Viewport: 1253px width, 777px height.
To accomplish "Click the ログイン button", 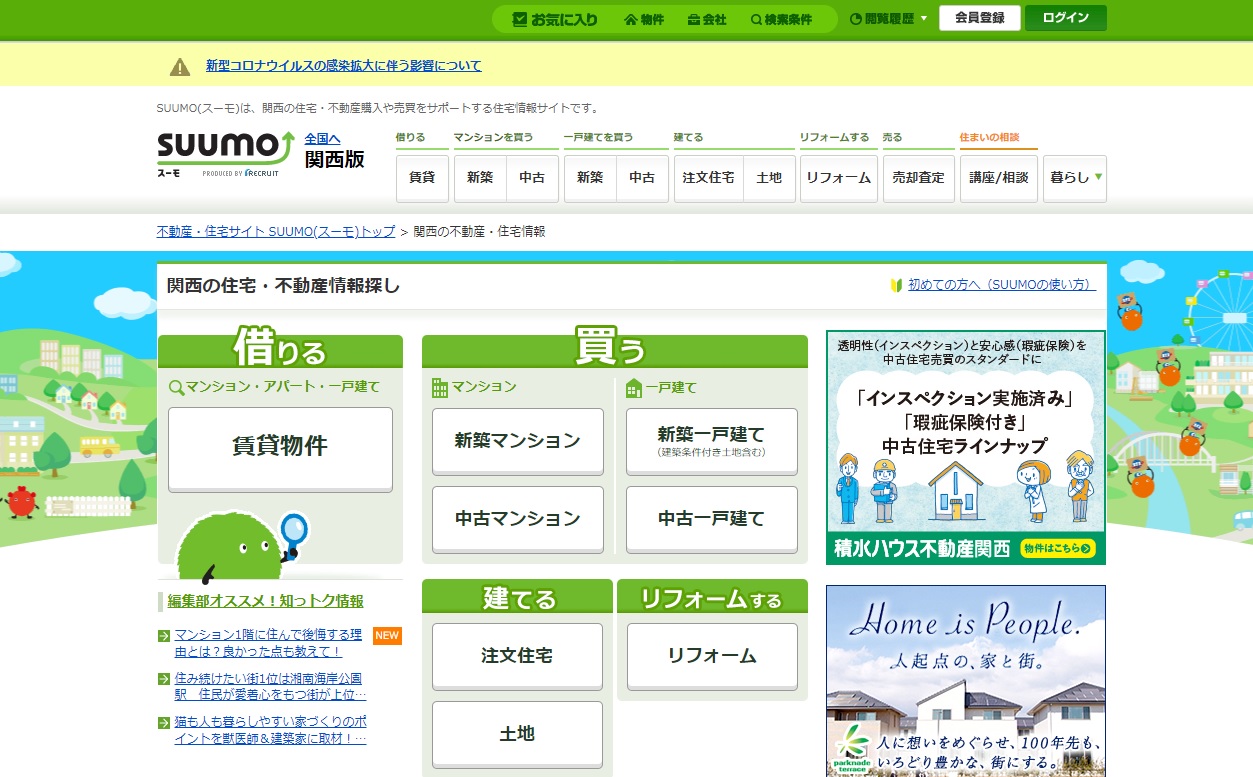I will coord(1066,18).
